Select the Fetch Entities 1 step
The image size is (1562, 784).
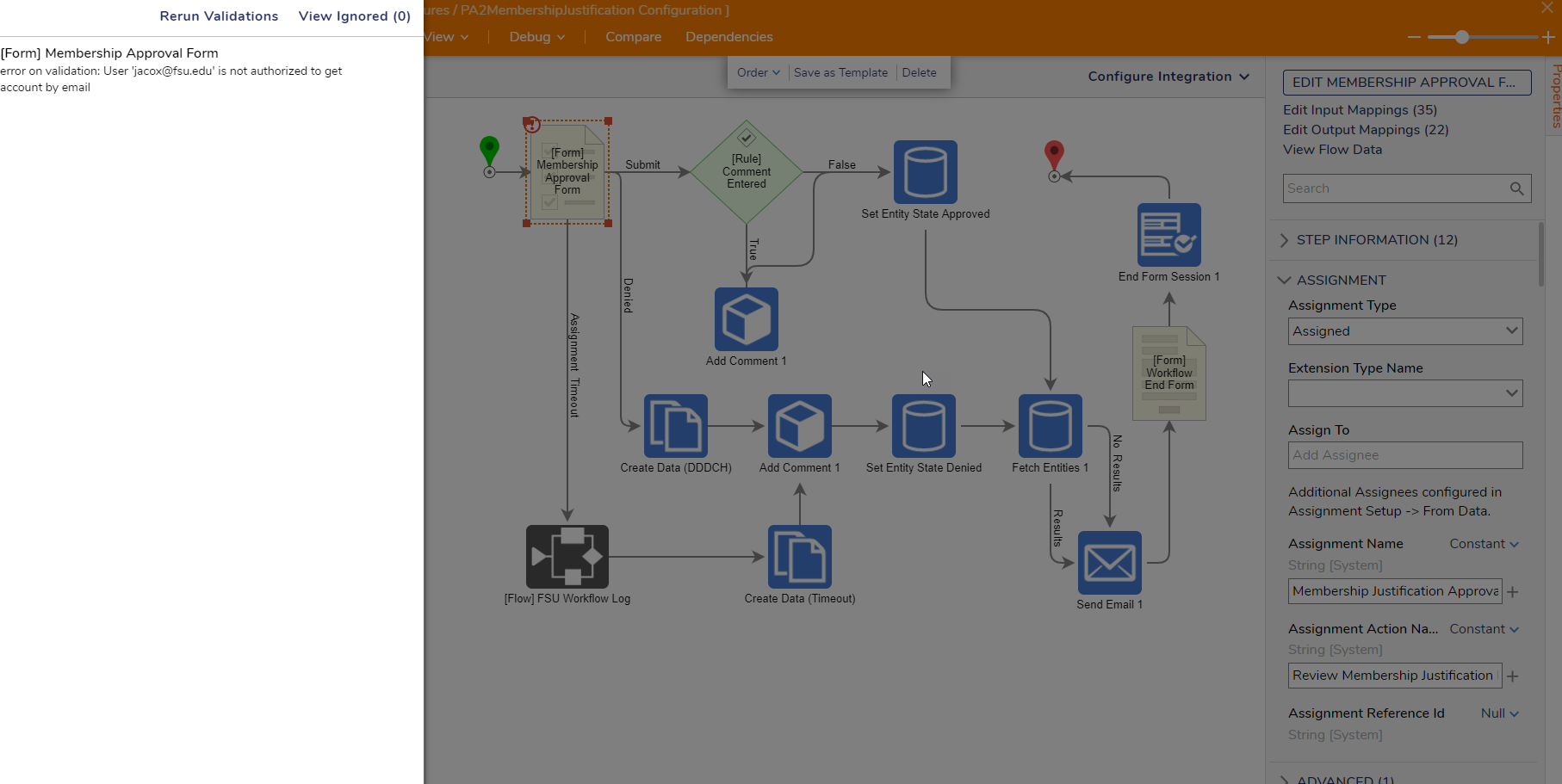pyautogui.click(x=1051, y=426)
